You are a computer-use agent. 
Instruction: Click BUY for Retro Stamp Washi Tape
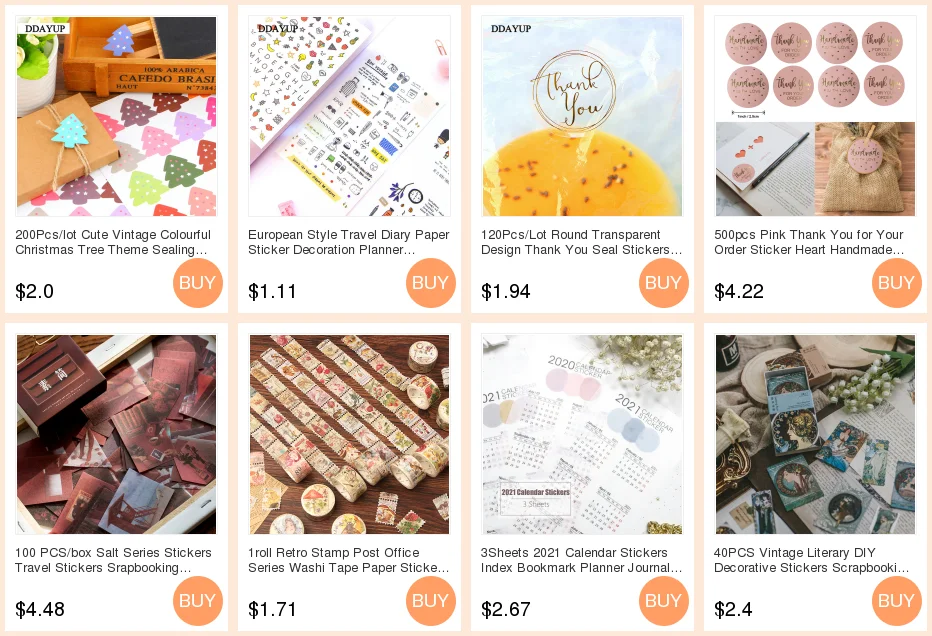click(x=431, y=601)
